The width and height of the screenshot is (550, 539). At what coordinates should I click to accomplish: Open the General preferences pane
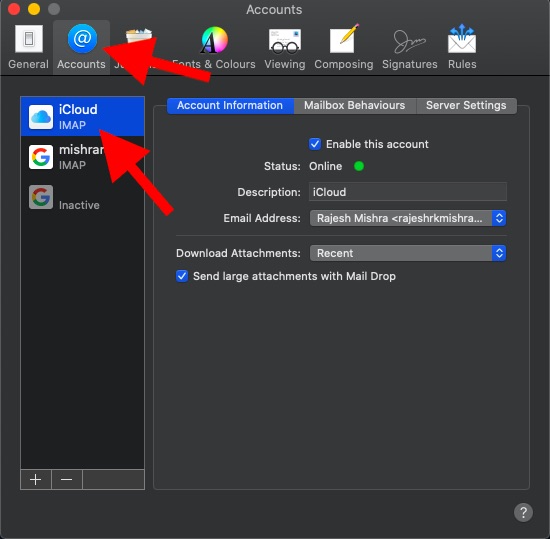[x=28, y=47]
